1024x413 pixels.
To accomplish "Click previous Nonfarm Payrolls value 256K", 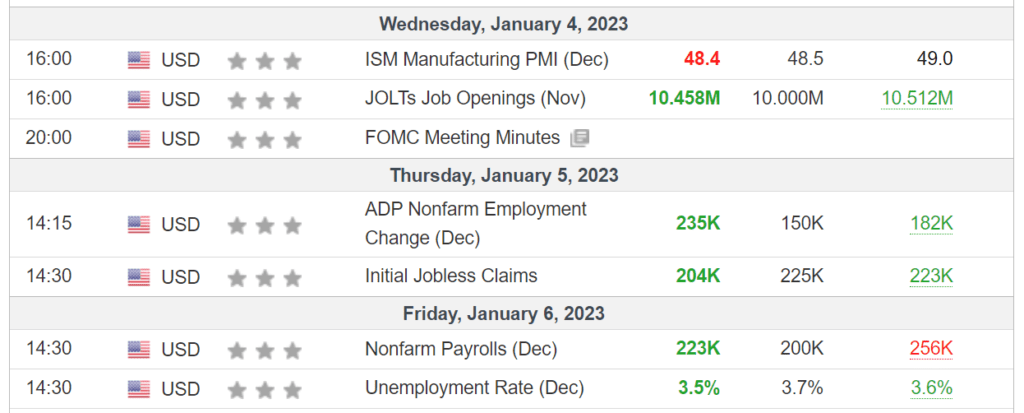I will coord(931,349).
